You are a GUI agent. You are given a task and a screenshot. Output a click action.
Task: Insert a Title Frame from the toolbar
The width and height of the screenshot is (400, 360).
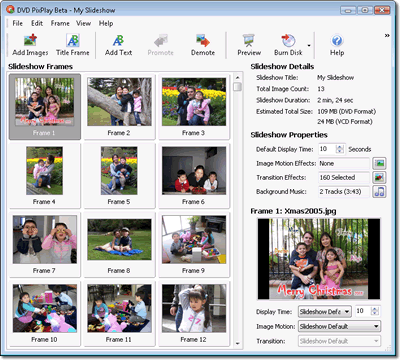click(x=73, y=45)
